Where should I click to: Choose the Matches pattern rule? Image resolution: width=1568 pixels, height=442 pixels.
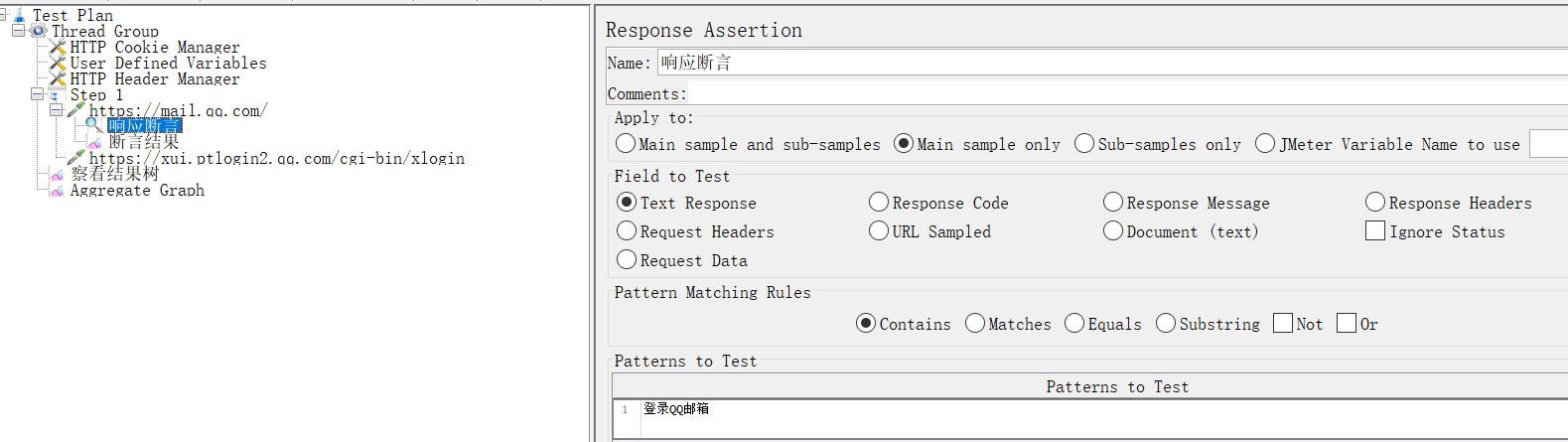(x=975, y=324)
